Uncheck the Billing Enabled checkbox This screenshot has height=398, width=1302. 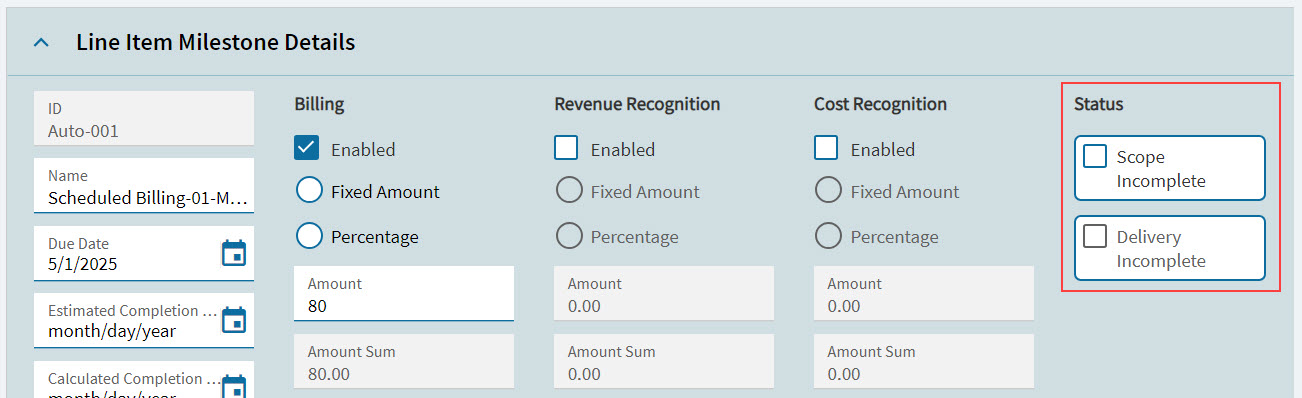307,148
